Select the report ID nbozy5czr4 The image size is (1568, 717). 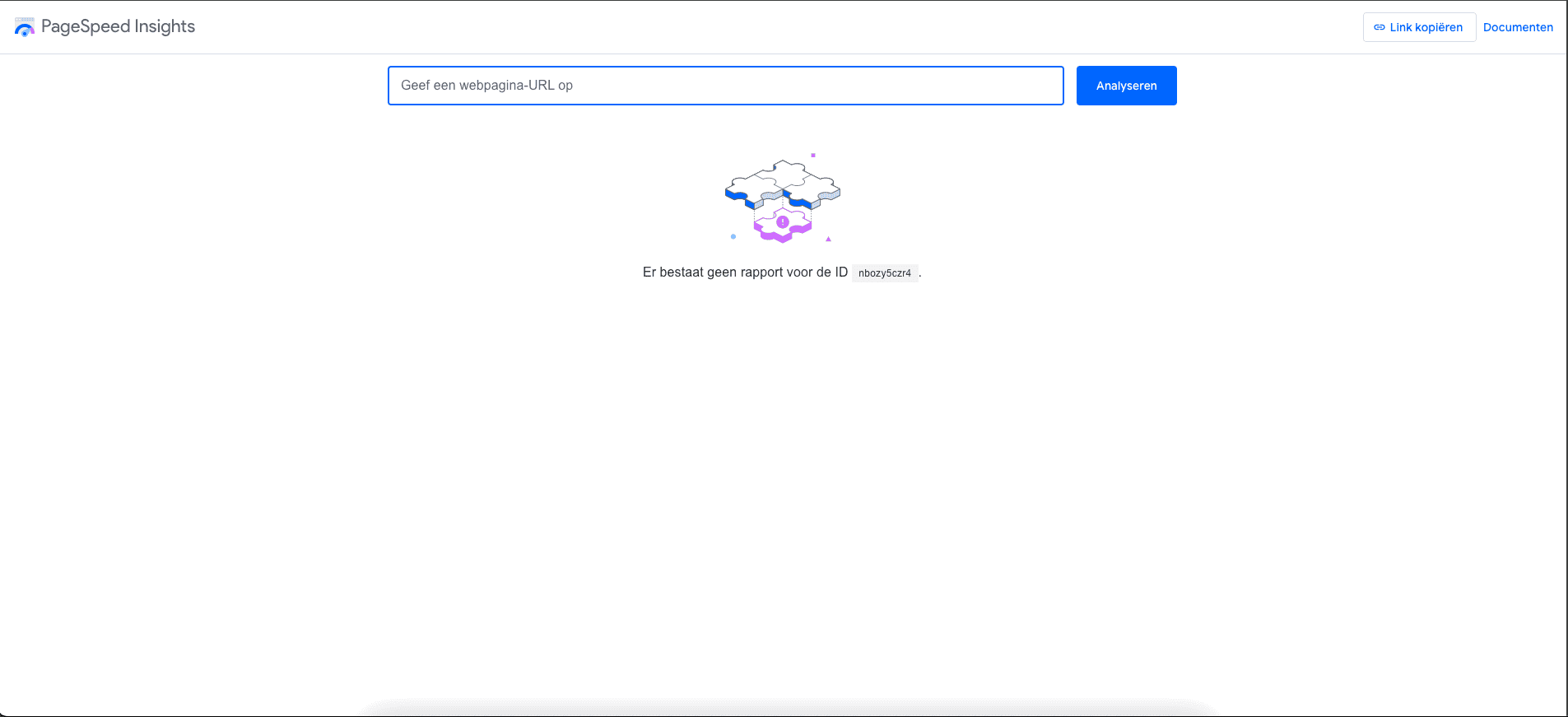[885, 273]
